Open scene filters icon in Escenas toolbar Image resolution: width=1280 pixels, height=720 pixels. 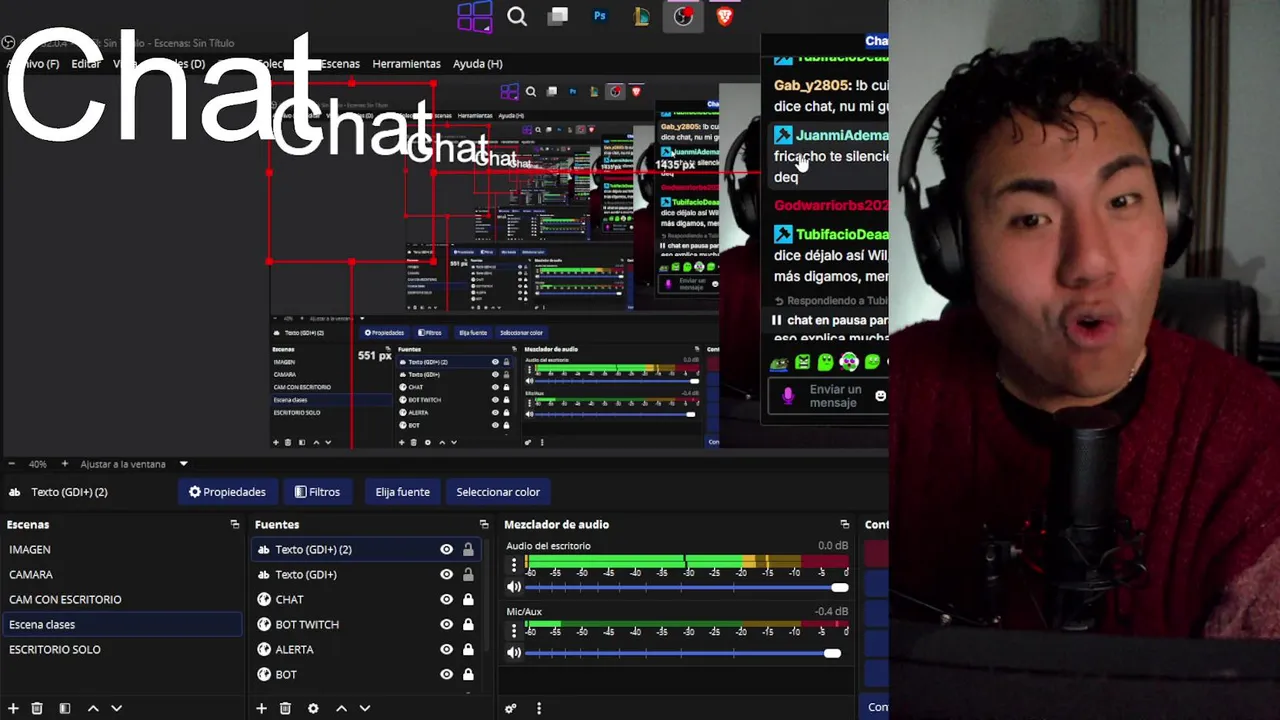click(x=65, y=708)
